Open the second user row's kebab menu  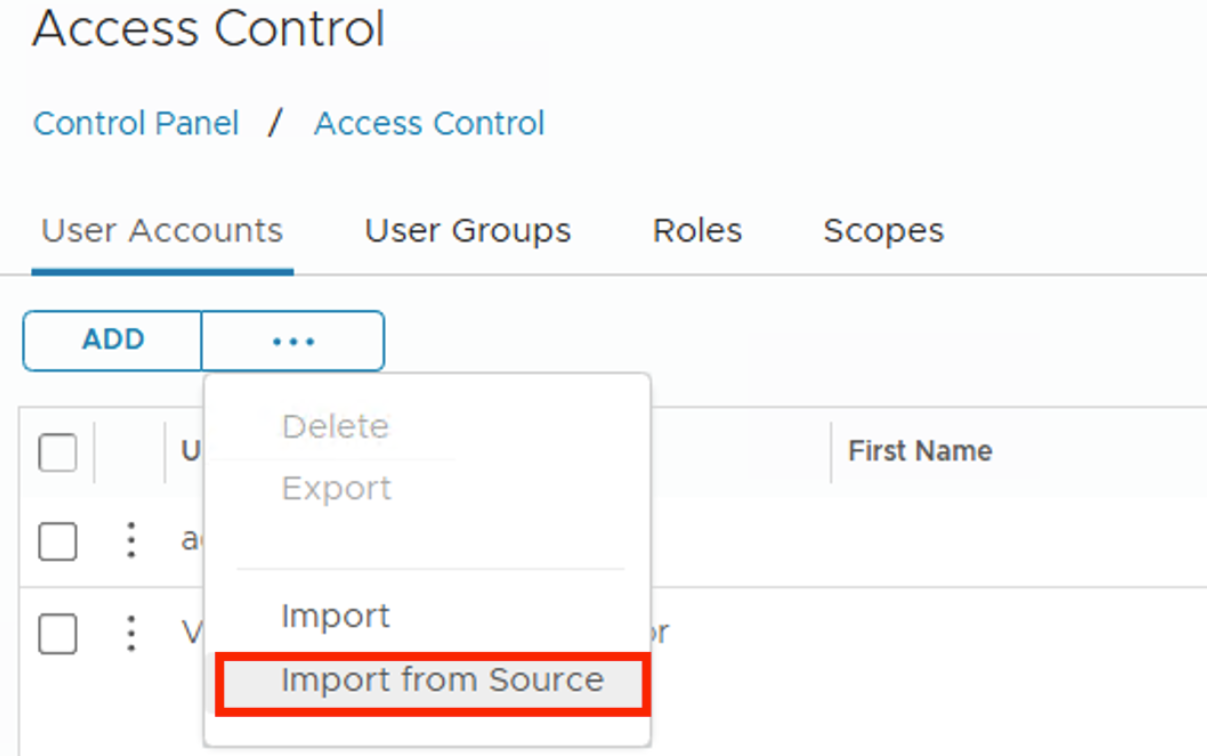(131, 633)
